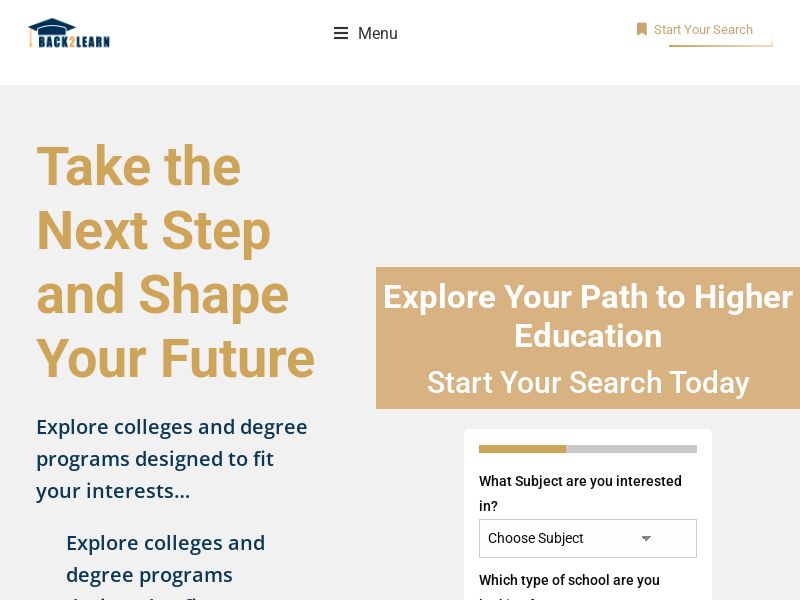800x600 pixels.
Task: Click the gold progress bar above the form
Action: coord(522,449)
